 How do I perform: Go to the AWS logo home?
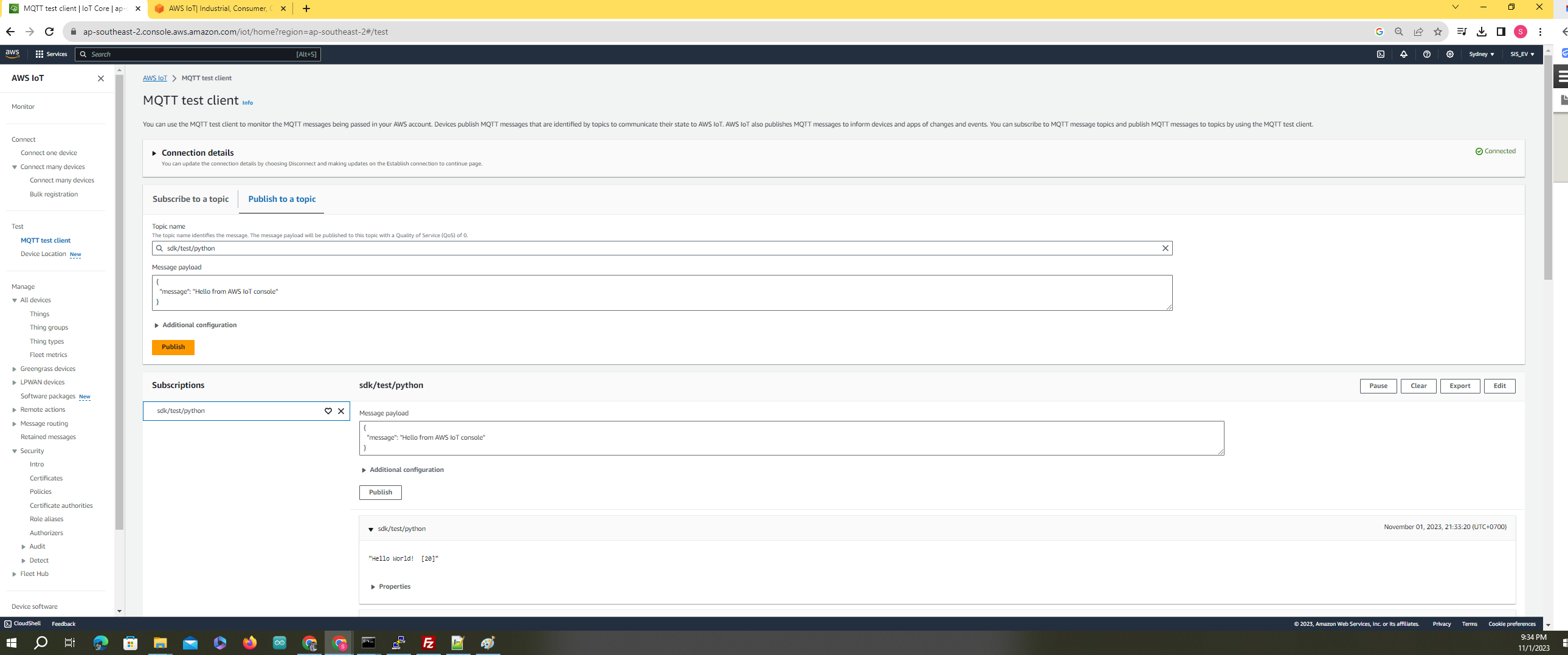tap(12, 54)
